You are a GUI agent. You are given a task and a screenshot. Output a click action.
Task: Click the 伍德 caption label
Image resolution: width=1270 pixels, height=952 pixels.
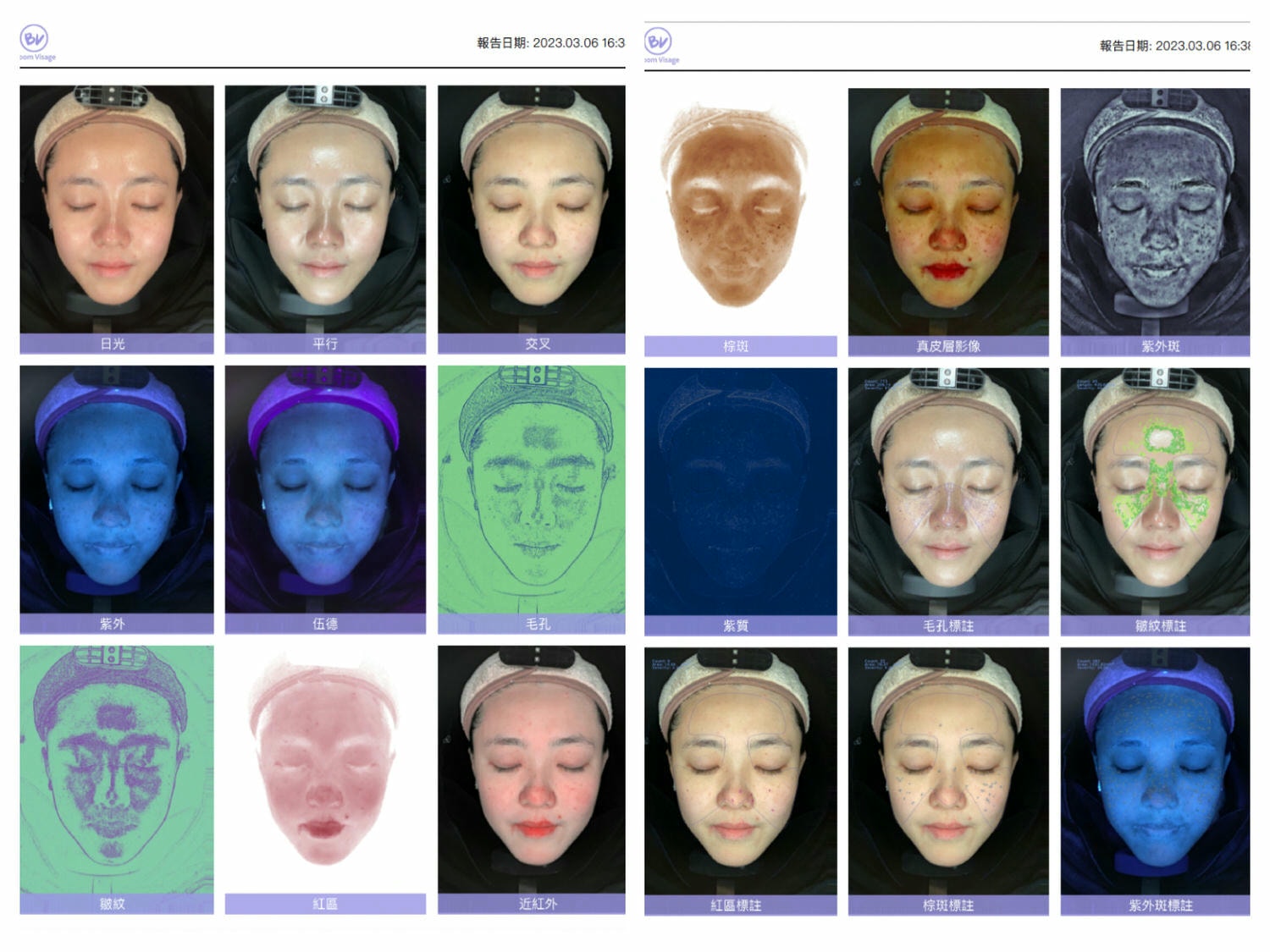coord(325,624)
